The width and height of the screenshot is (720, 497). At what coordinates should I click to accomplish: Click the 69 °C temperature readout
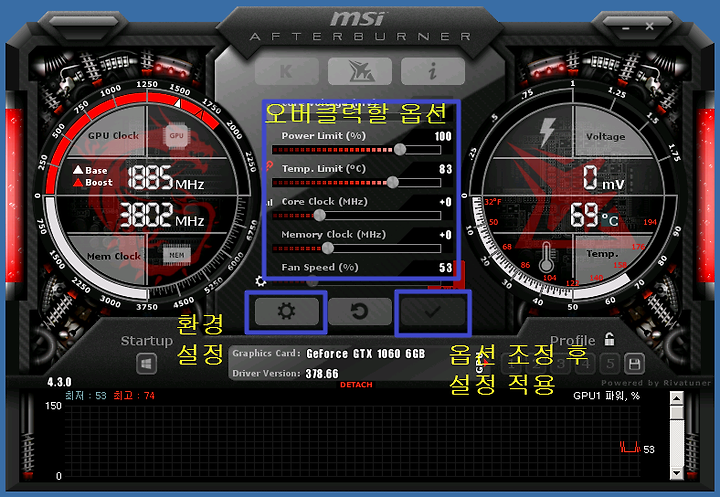pos(594,215)
